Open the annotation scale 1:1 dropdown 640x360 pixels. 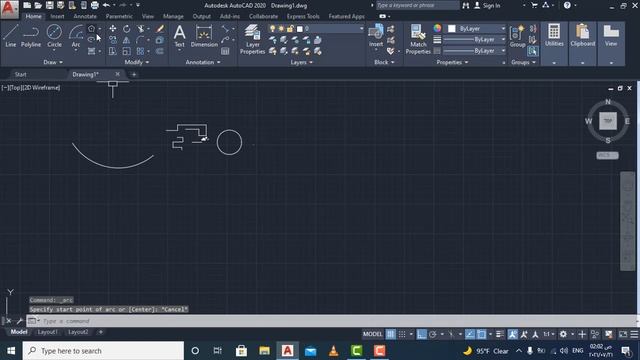pyautogui.click(x=549, y=334)
